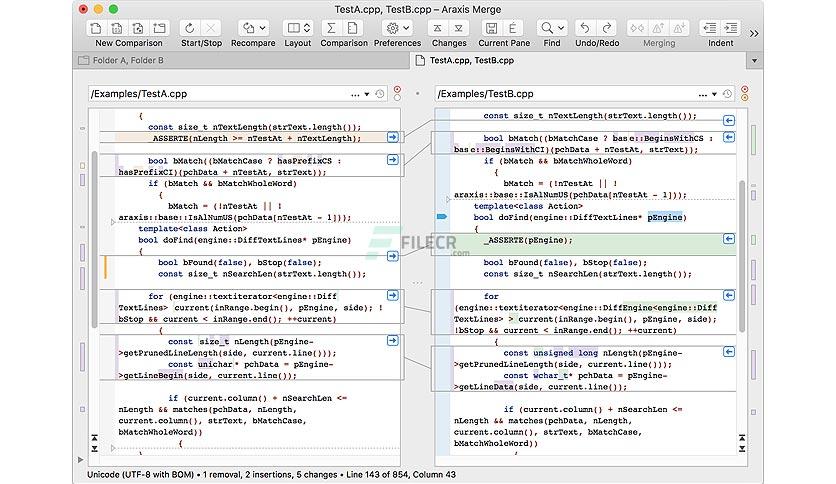
Task: Click the expand triangle at bottom-left corner
Action: (81, 459)
